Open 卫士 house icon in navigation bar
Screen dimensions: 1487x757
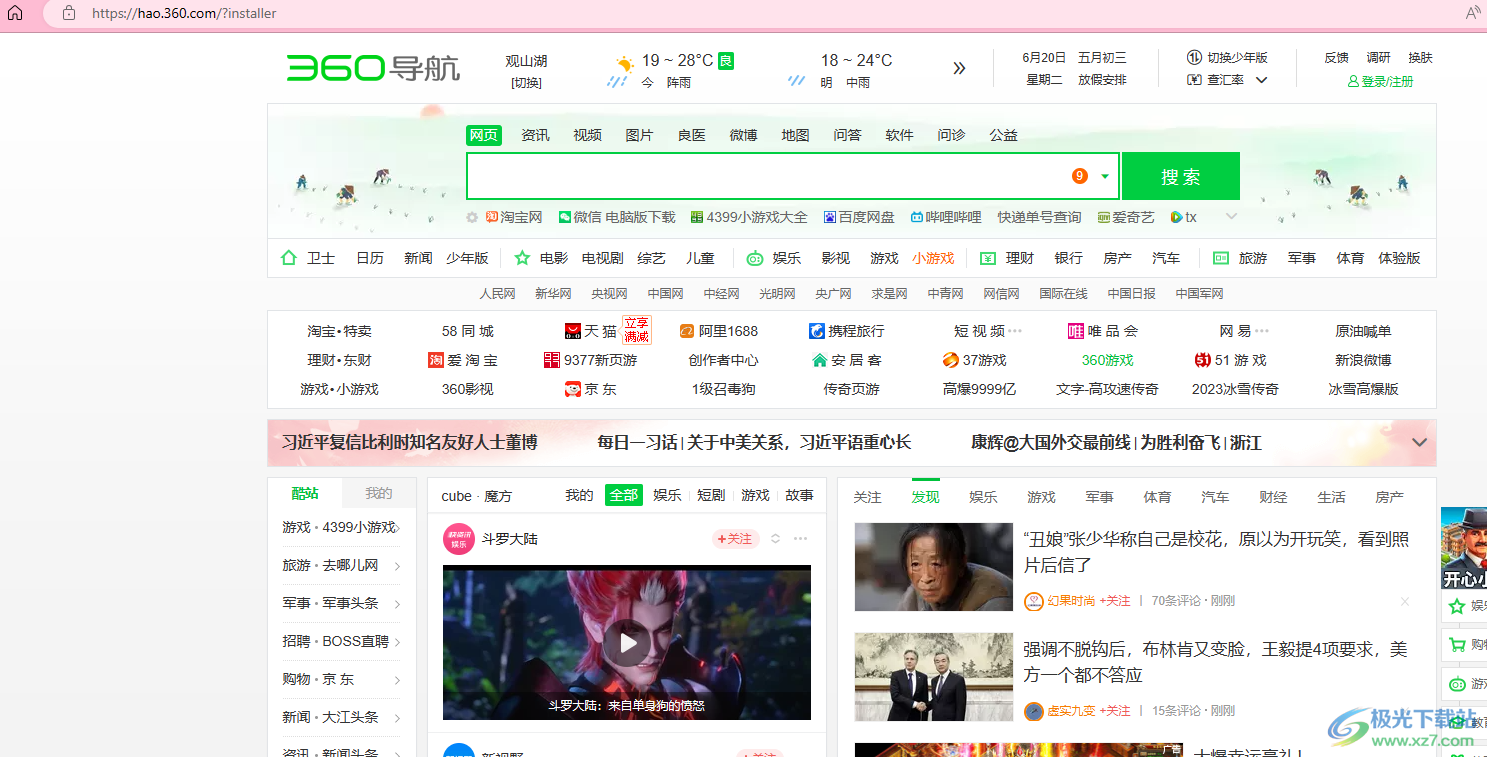click(x=289, y=258)
